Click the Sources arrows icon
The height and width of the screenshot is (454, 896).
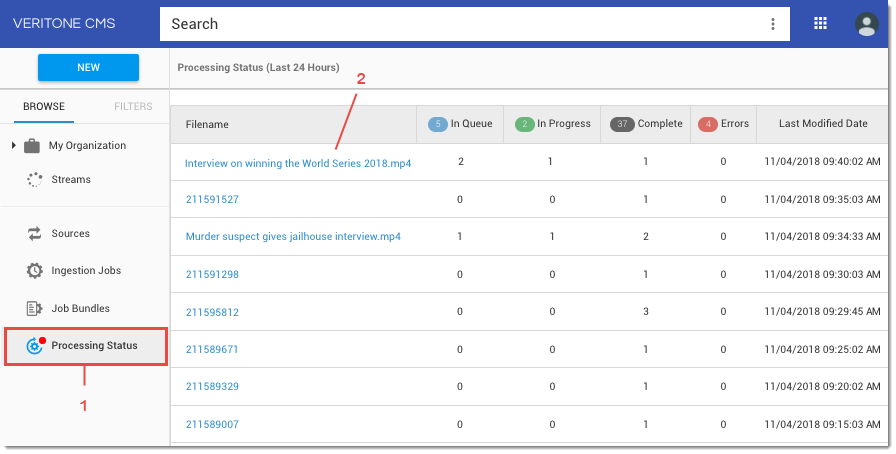[33, 234]
